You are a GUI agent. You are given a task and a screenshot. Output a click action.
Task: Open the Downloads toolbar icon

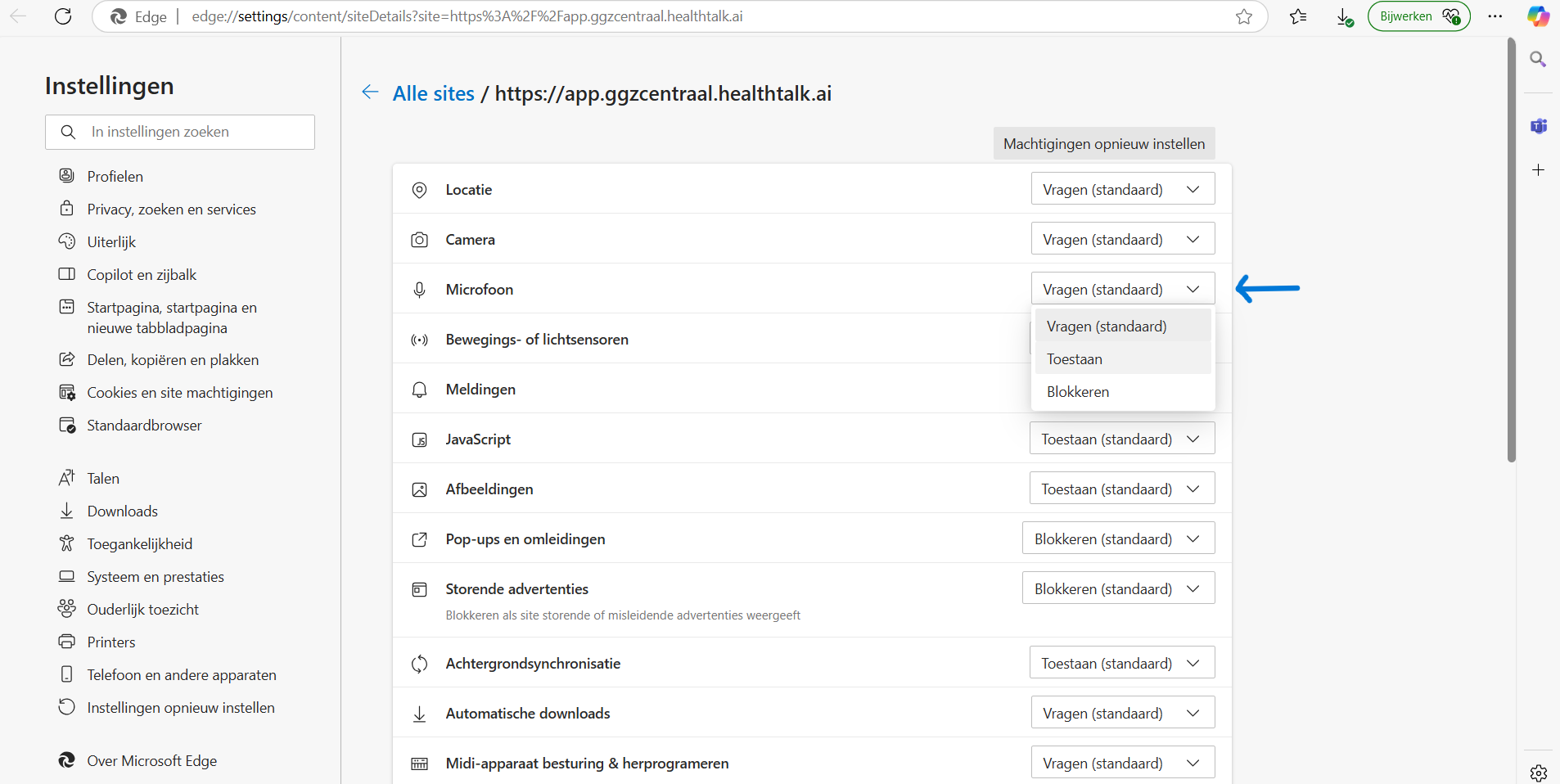1344,16
